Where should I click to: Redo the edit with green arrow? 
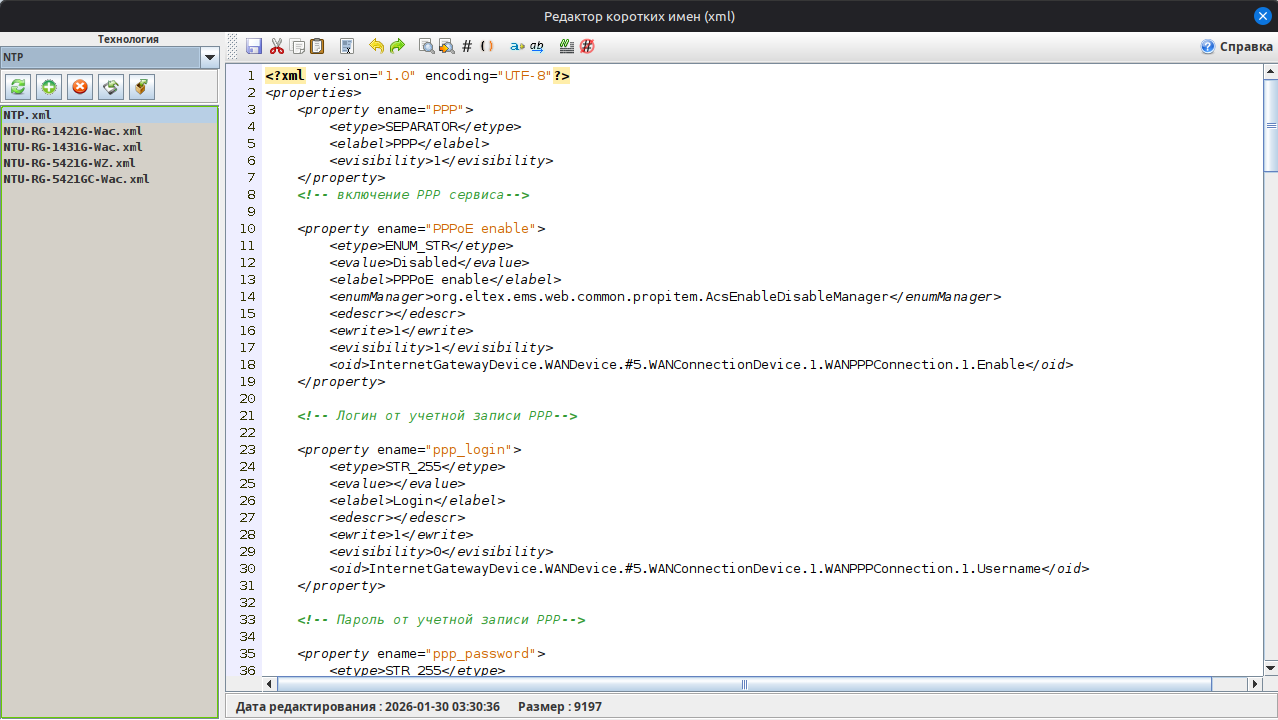click(x=397, y=46)
